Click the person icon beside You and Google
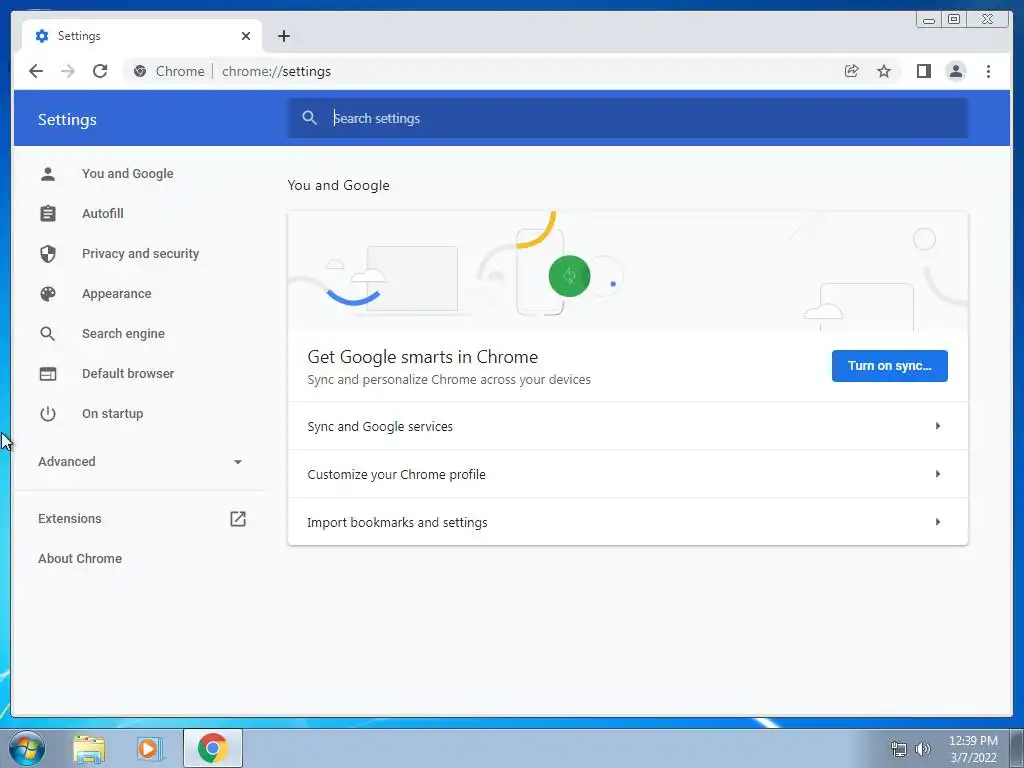 tap(48, 174)
